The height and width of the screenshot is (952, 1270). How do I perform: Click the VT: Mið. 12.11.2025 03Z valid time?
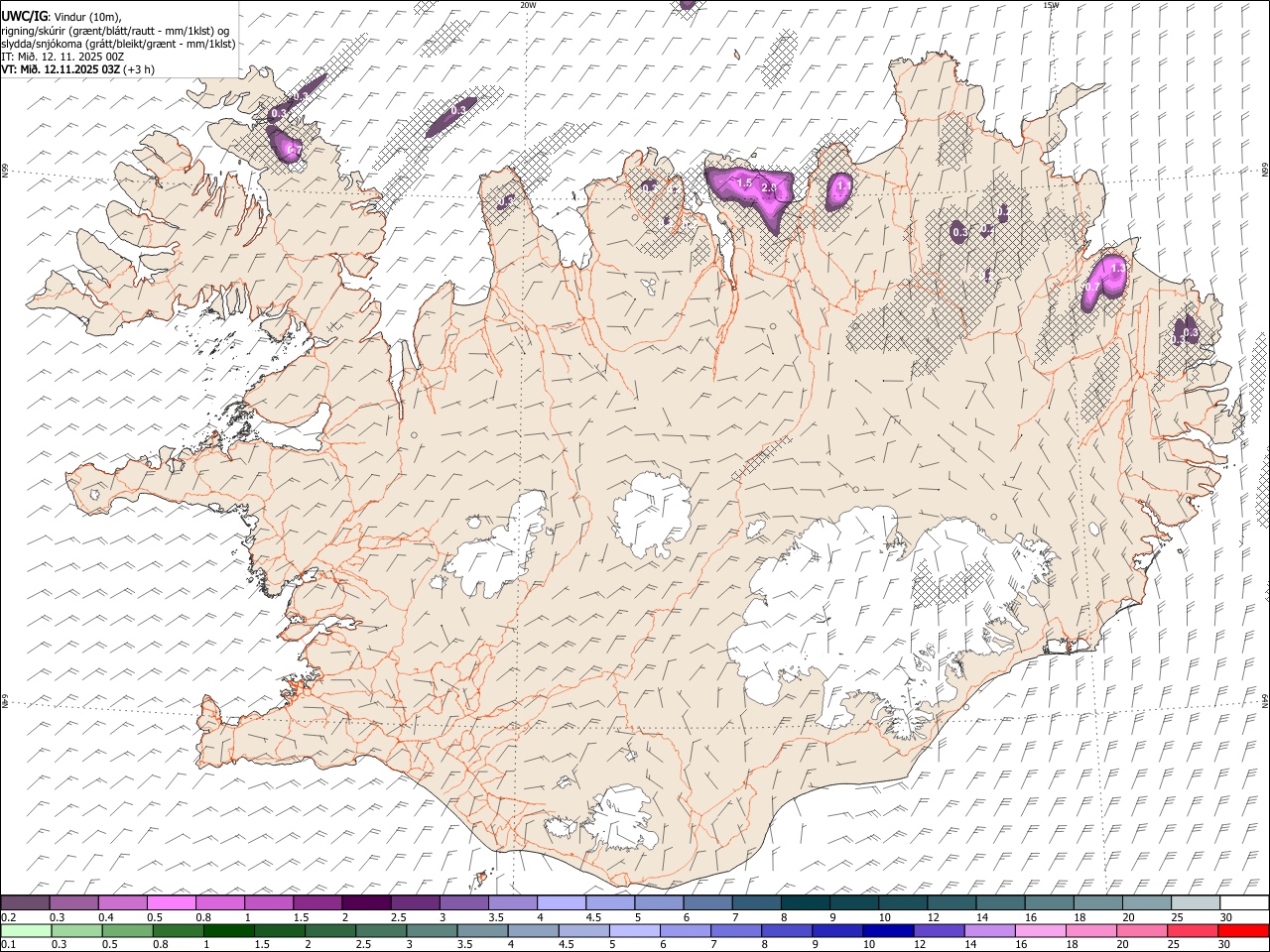tap(61, 69)
